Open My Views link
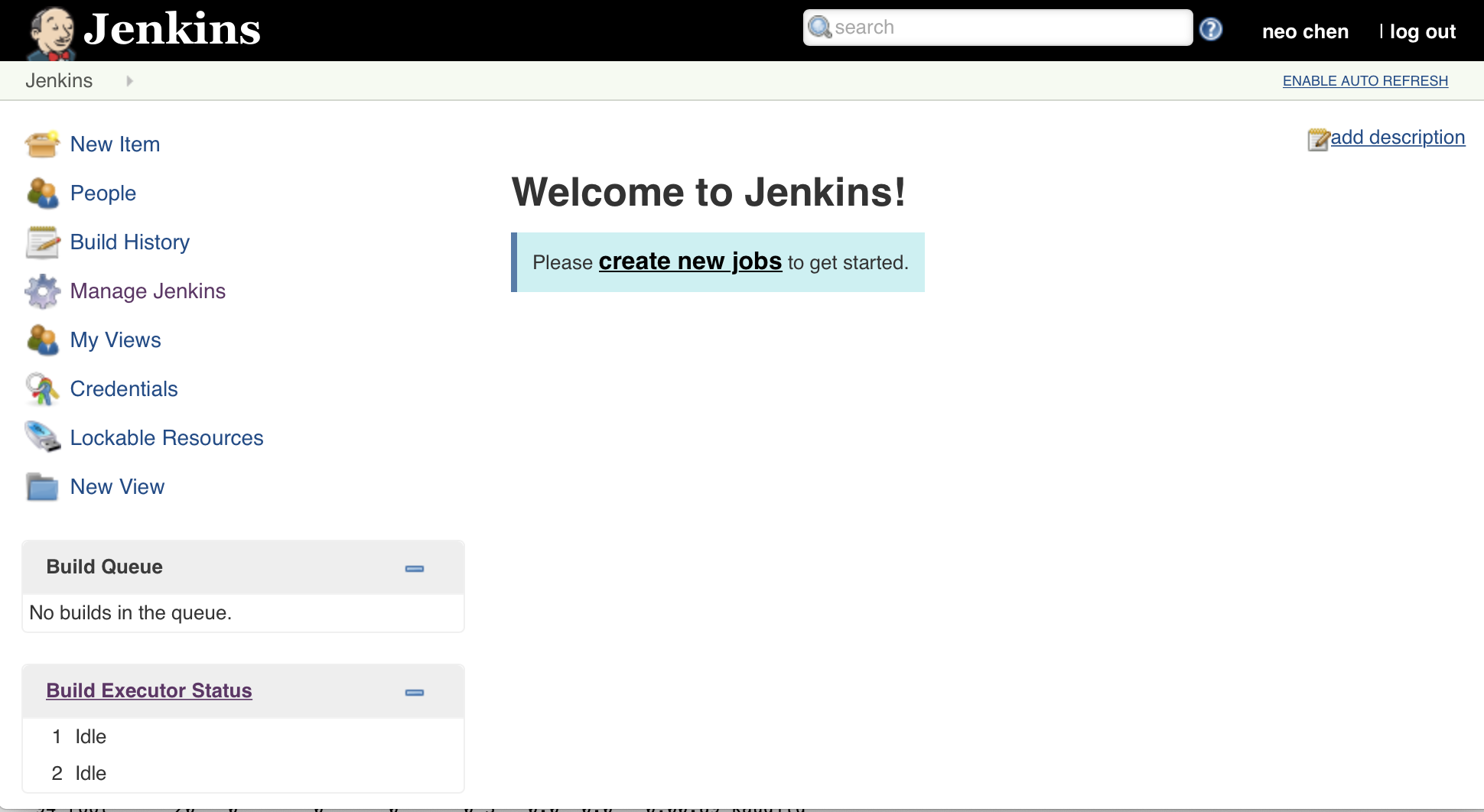The width and height of the screenshot is (1484, 812). (x=116, y=340)
